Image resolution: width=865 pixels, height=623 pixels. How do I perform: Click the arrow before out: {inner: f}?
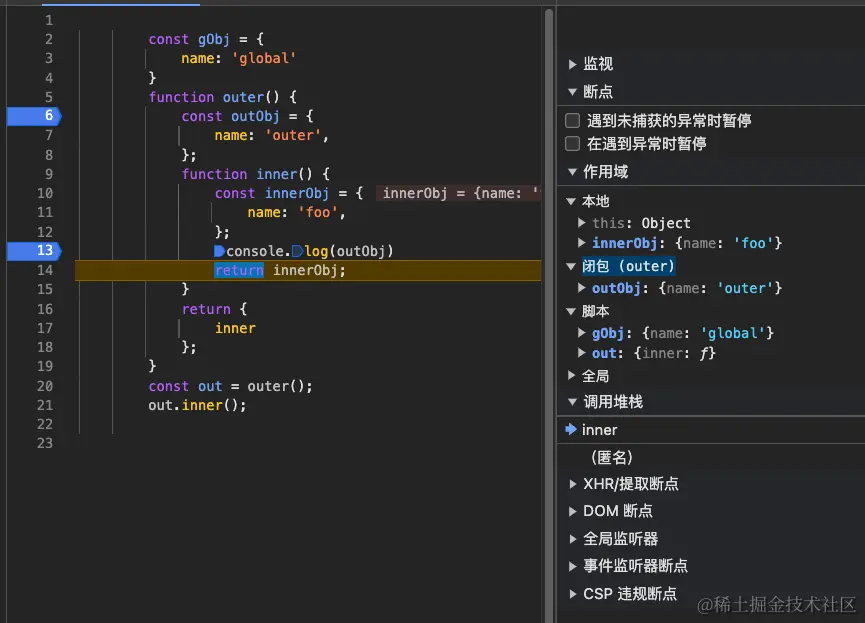click(580, 355)
